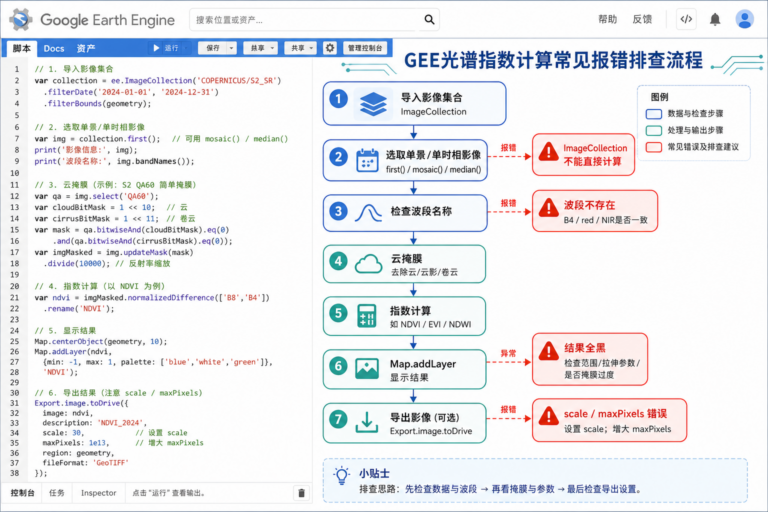768x512 pixels.
Task: Open the Inspector tab
Action: point(98,493)
